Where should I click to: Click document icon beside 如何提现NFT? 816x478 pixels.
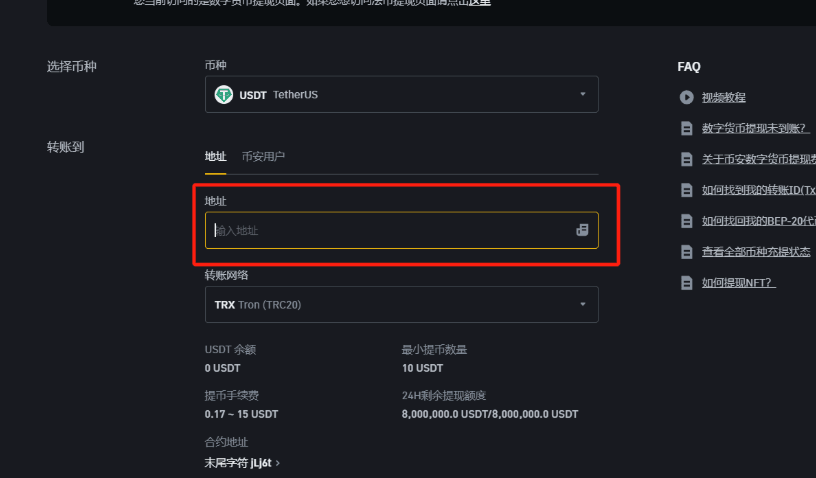(687, 283)
